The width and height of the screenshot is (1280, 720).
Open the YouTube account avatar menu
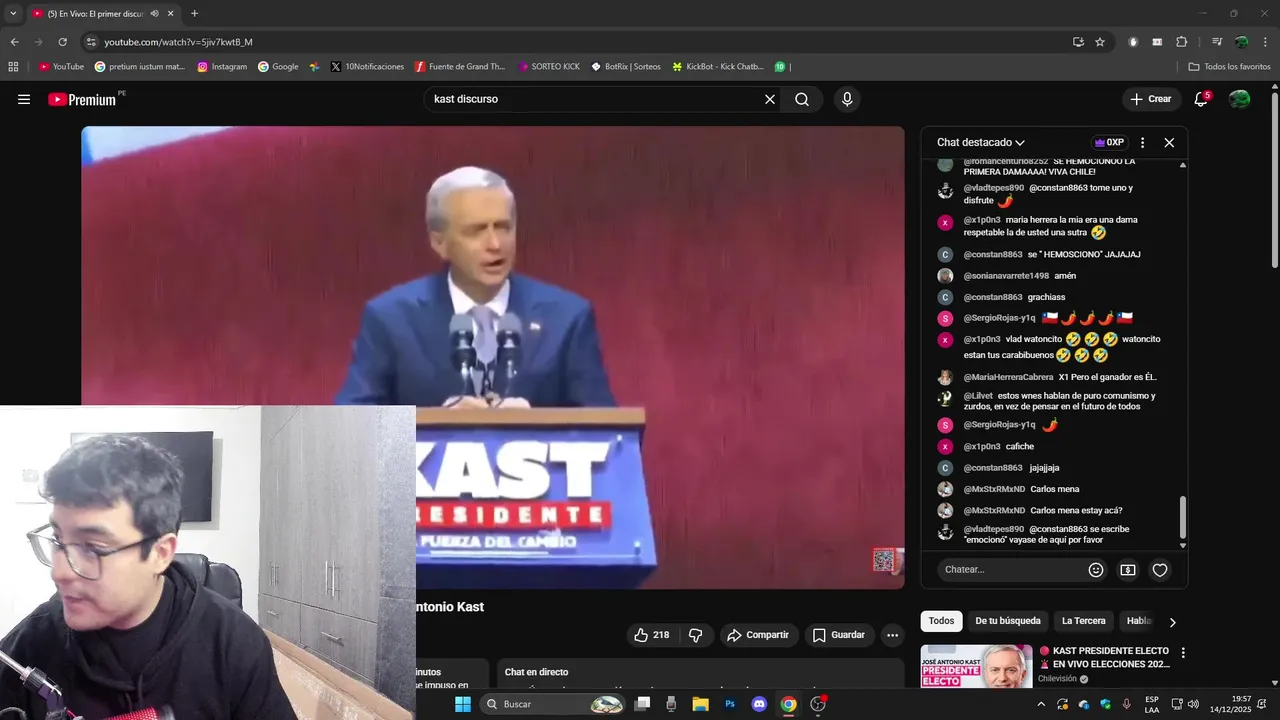pos(1239,99)
